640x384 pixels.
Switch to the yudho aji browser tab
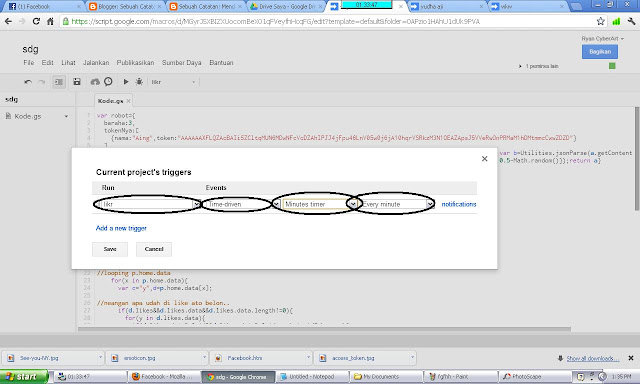(x=447, y=7)
